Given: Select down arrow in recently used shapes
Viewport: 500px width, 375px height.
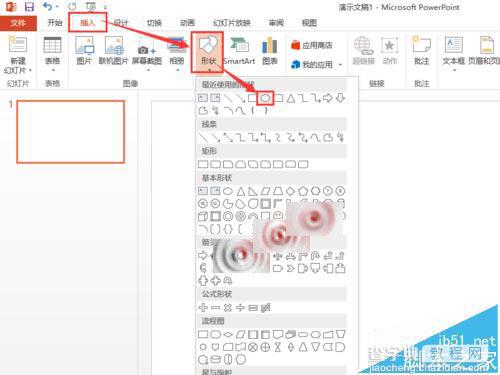Looking at the screenshot, I should tap(340, 98).
